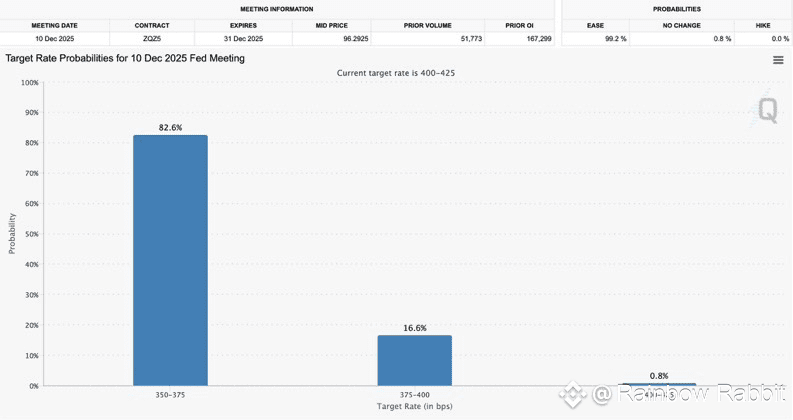Click the Binance logo in the watermark
This screenshot has width=793, height=420.
tap(572, 395)
